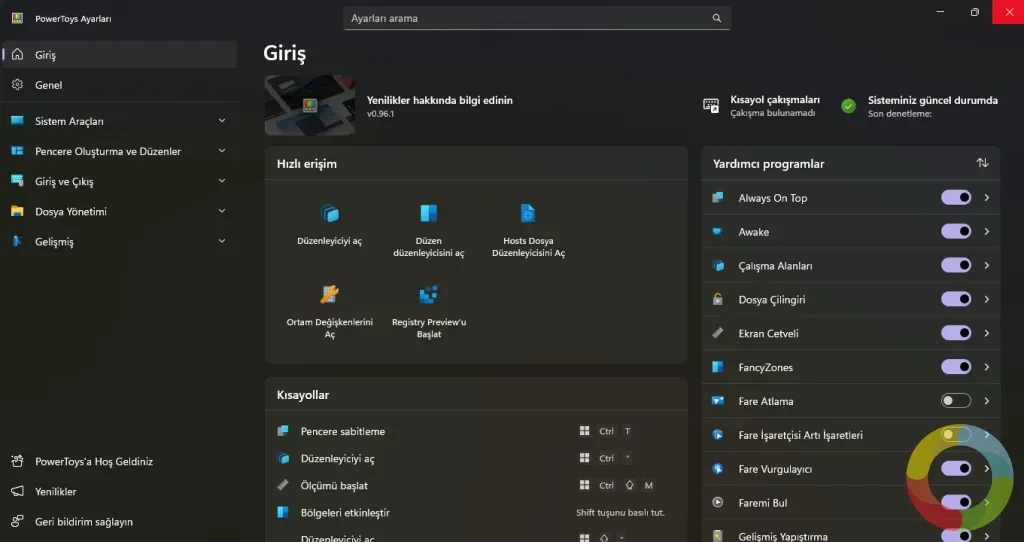The width and height of the screenshot is (1024, 542).
Task: Open Çalışma Alanları settings chevron
Action: [x=986, y=265]
